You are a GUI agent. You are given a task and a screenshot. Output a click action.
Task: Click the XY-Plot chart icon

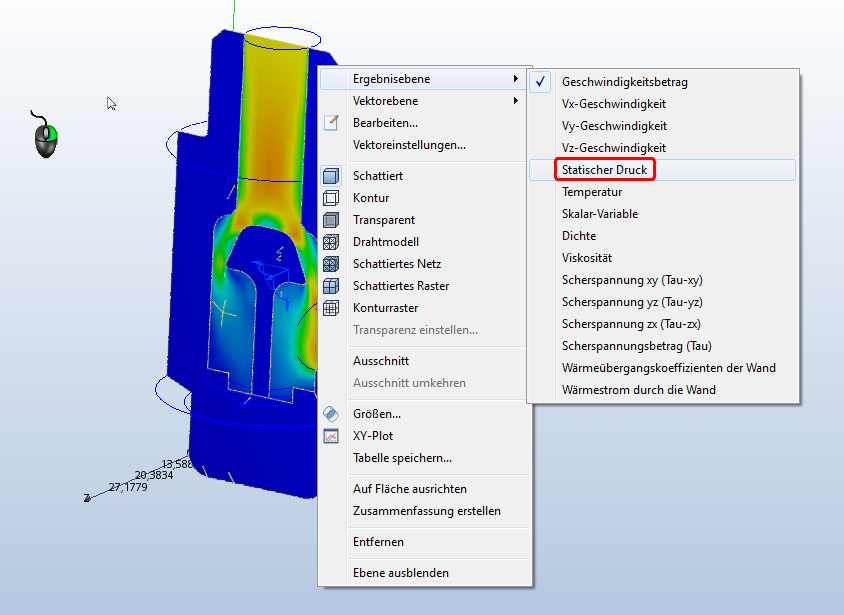coord(331,436)
